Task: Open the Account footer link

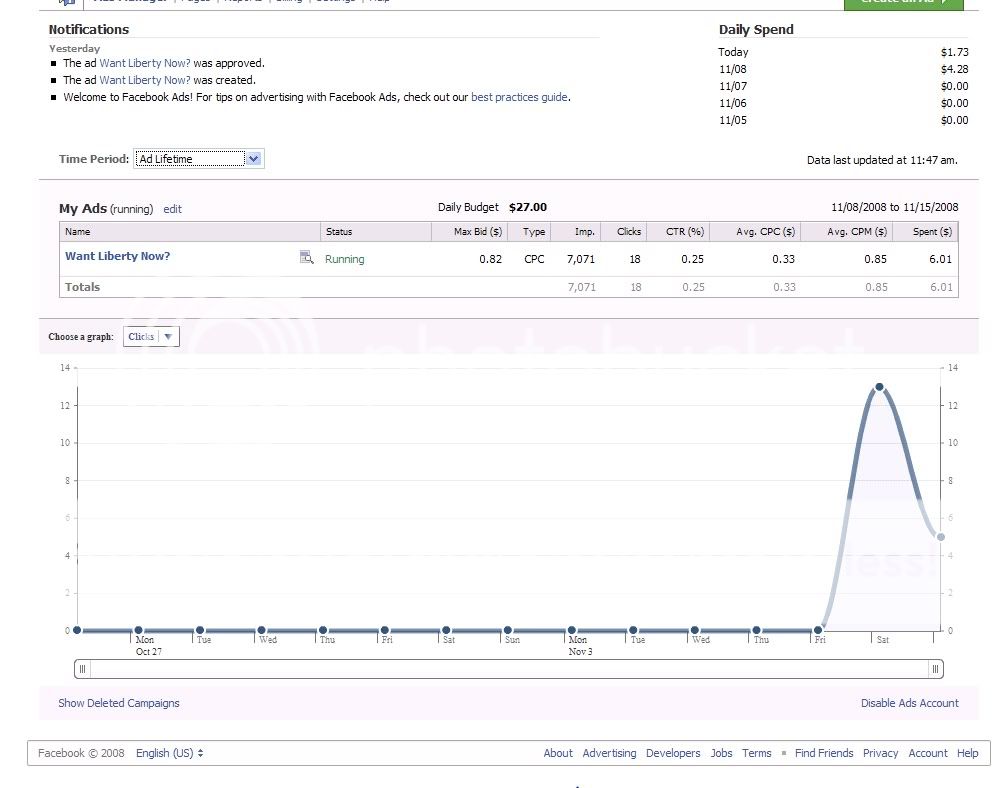Action: (x=928, y=753)
